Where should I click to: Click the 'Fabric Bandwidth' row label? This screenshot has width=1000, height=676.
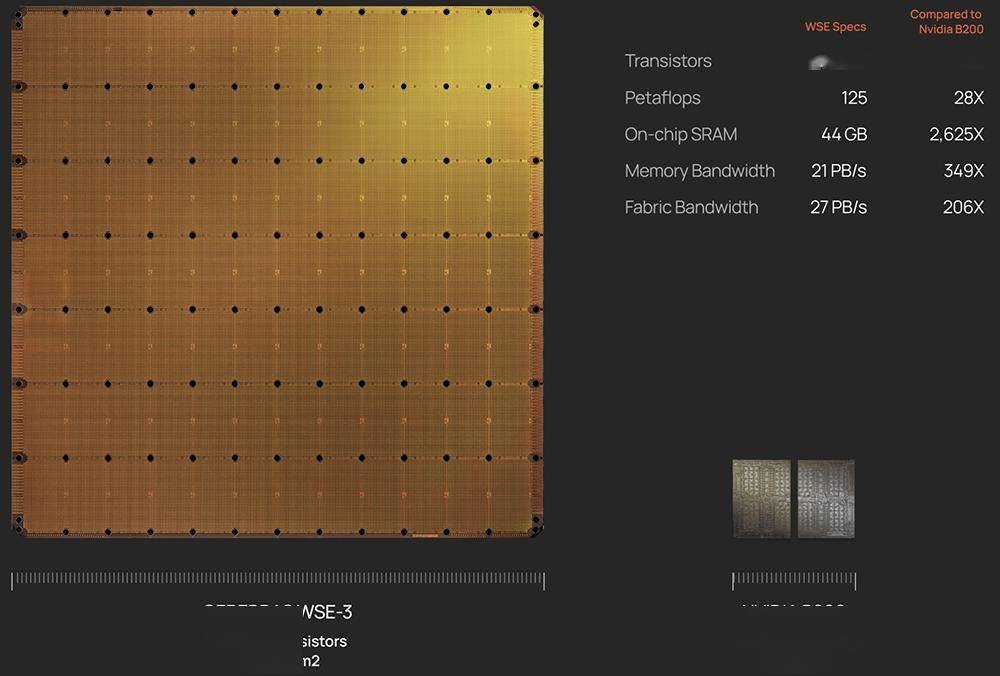691,207
